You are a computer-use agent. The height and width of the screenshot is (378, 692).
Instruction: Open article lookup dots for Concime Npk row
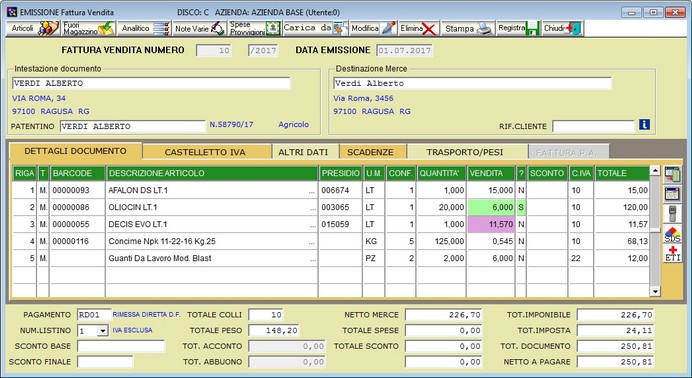(312, 243)
